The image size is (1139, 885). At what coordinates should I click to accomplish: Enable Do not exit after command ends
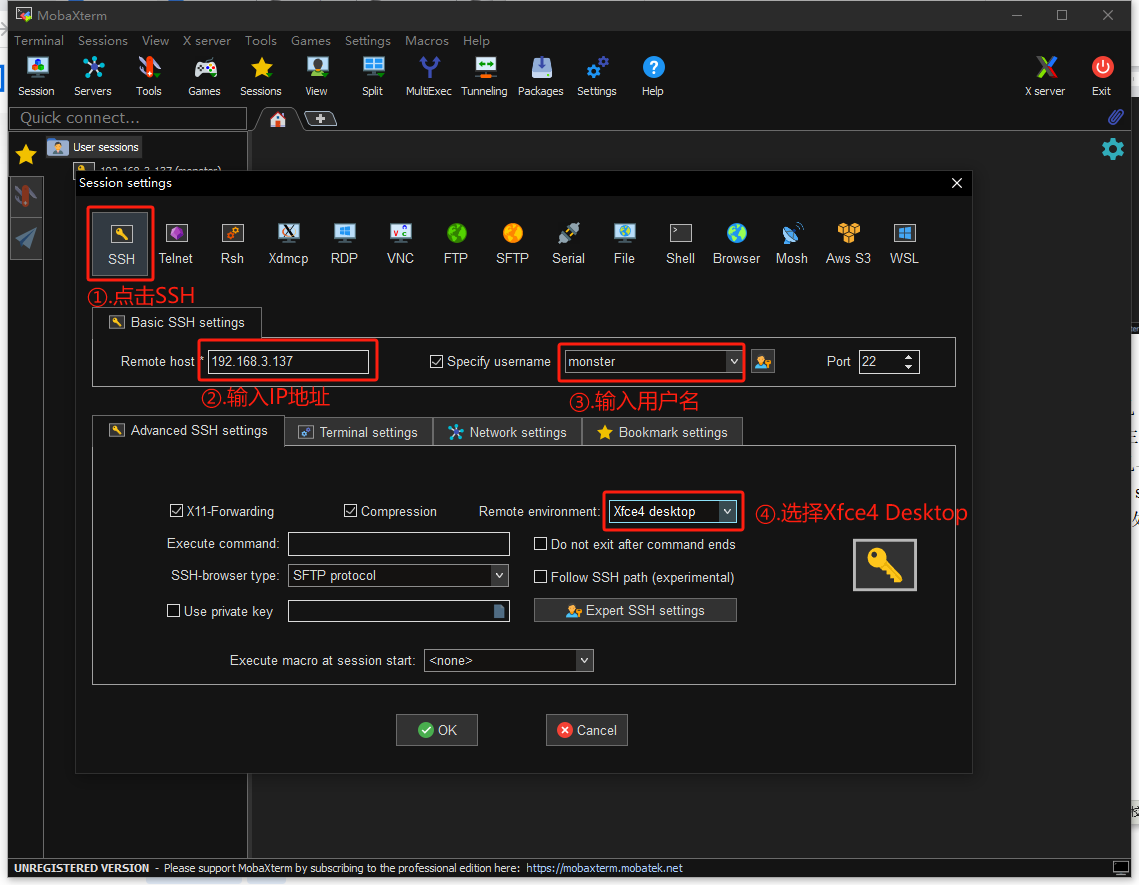tap(540, 543)
